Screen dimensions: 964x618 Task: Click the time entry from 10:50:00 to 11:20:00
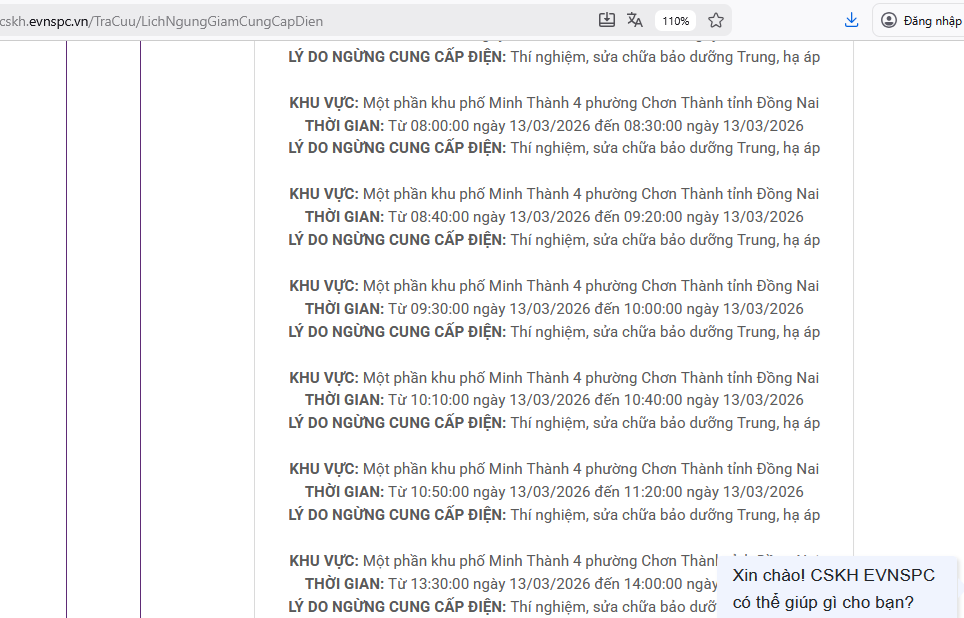pyautogui.click(x=554, y=492)
